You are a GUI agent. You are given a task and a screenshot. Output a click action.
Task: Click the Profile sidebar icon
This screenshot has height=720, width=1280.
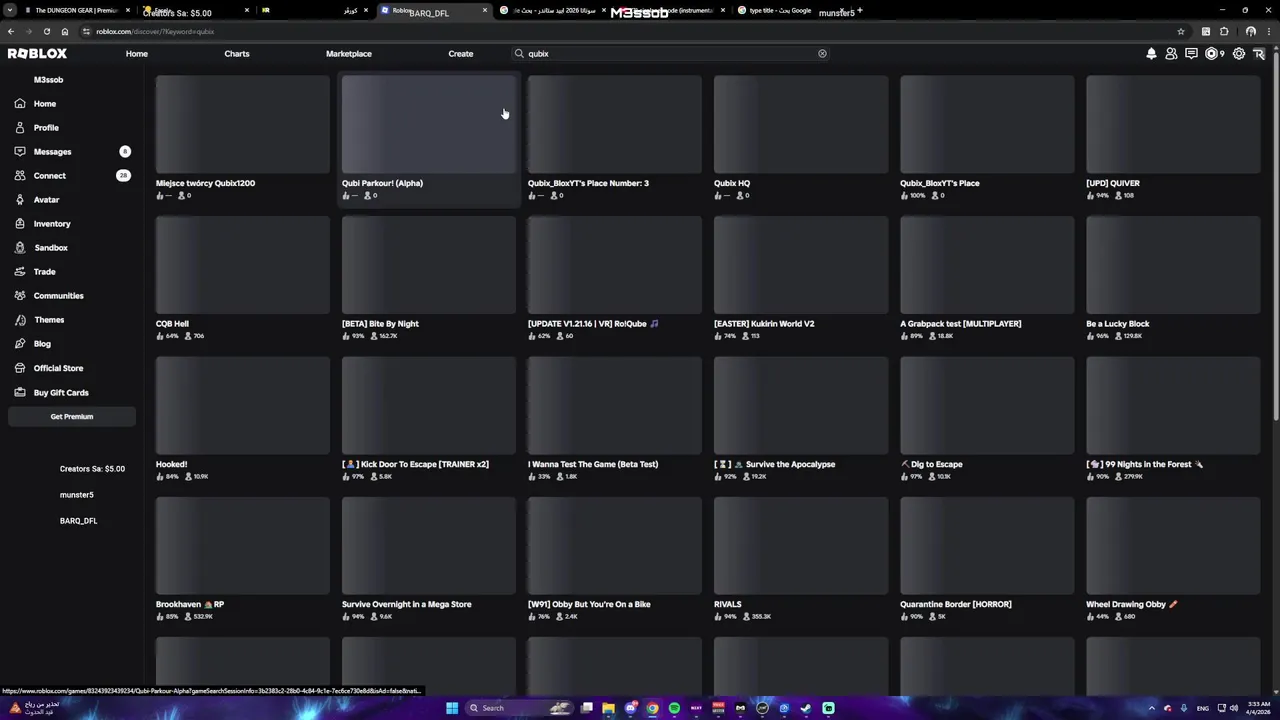click(20, 128)
